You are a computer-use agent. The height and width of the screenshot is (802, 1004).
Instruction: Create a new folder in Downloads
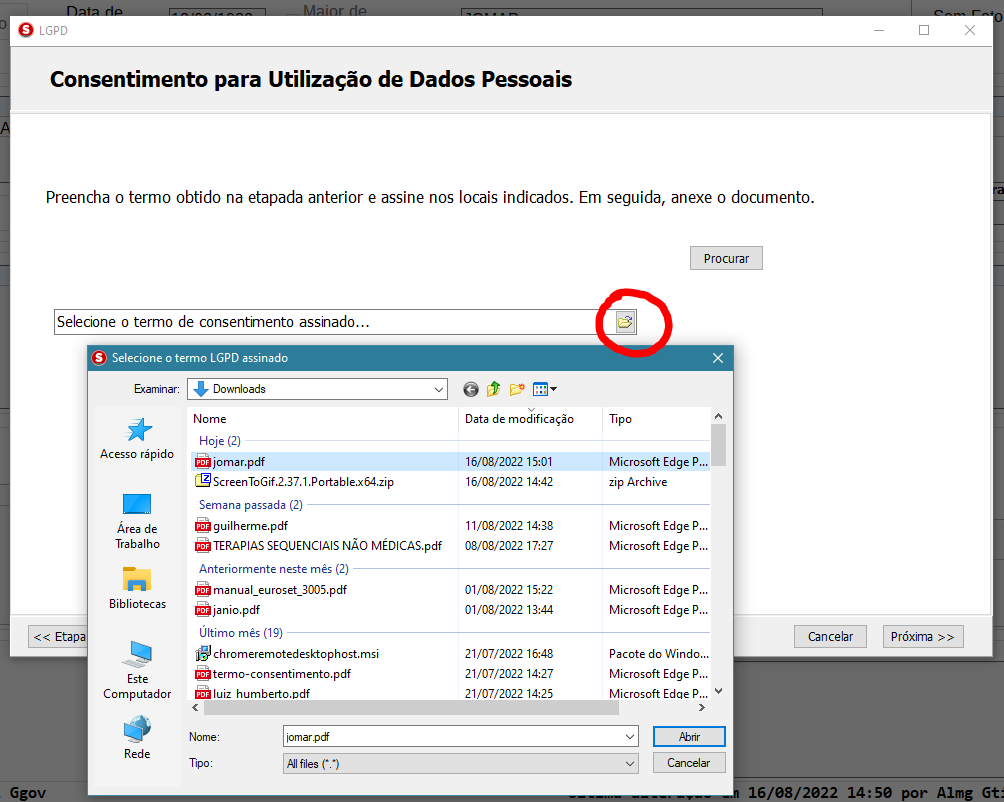tap(517, 389)
